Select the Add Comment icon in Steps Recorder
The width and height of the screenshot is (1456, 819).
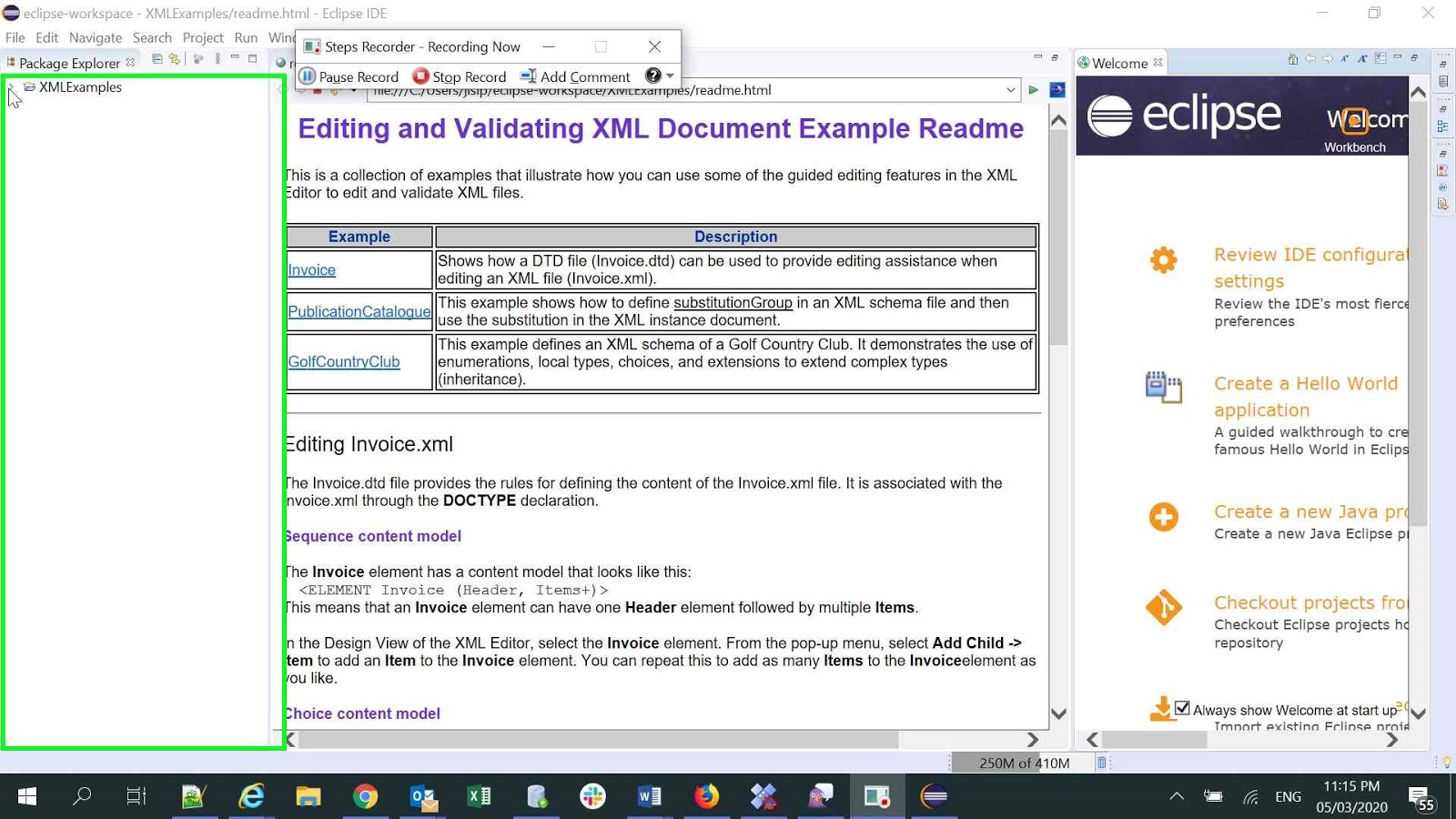click(x=529, y=76)
